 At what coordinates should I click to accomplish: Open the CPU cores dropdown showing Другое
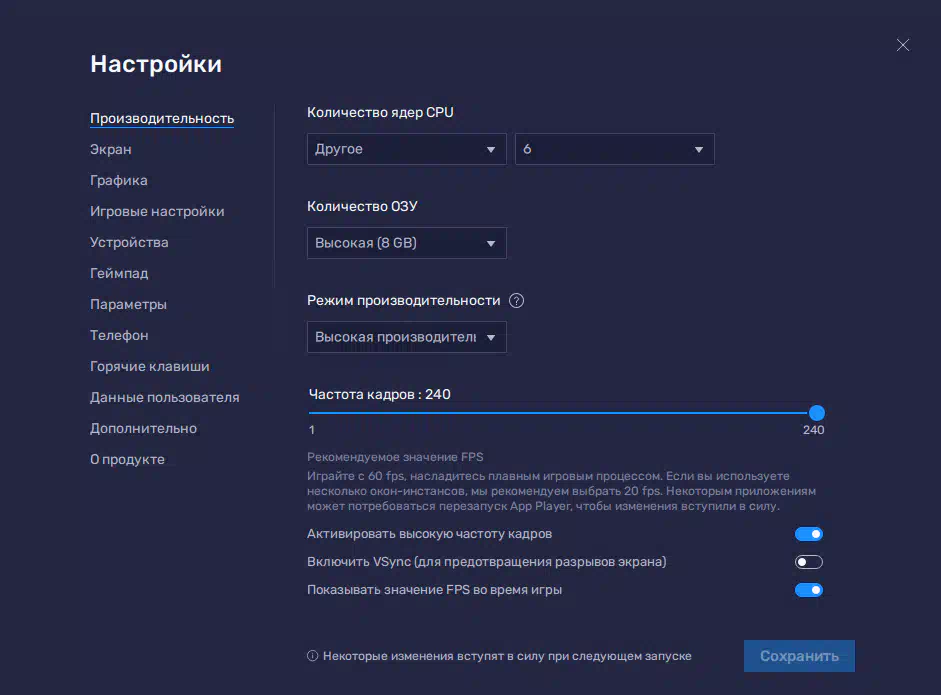pos(406,149)
